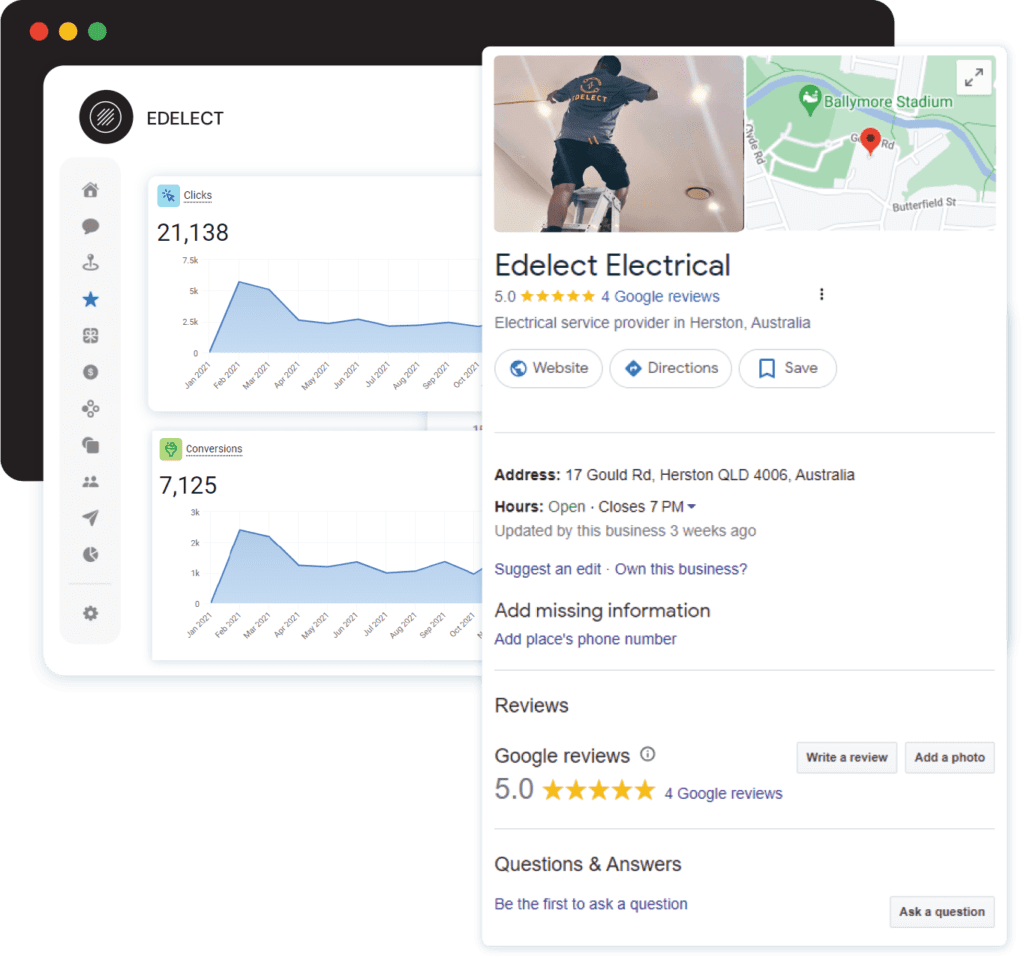Save the Edelect Electrical place

click(788, 368)
